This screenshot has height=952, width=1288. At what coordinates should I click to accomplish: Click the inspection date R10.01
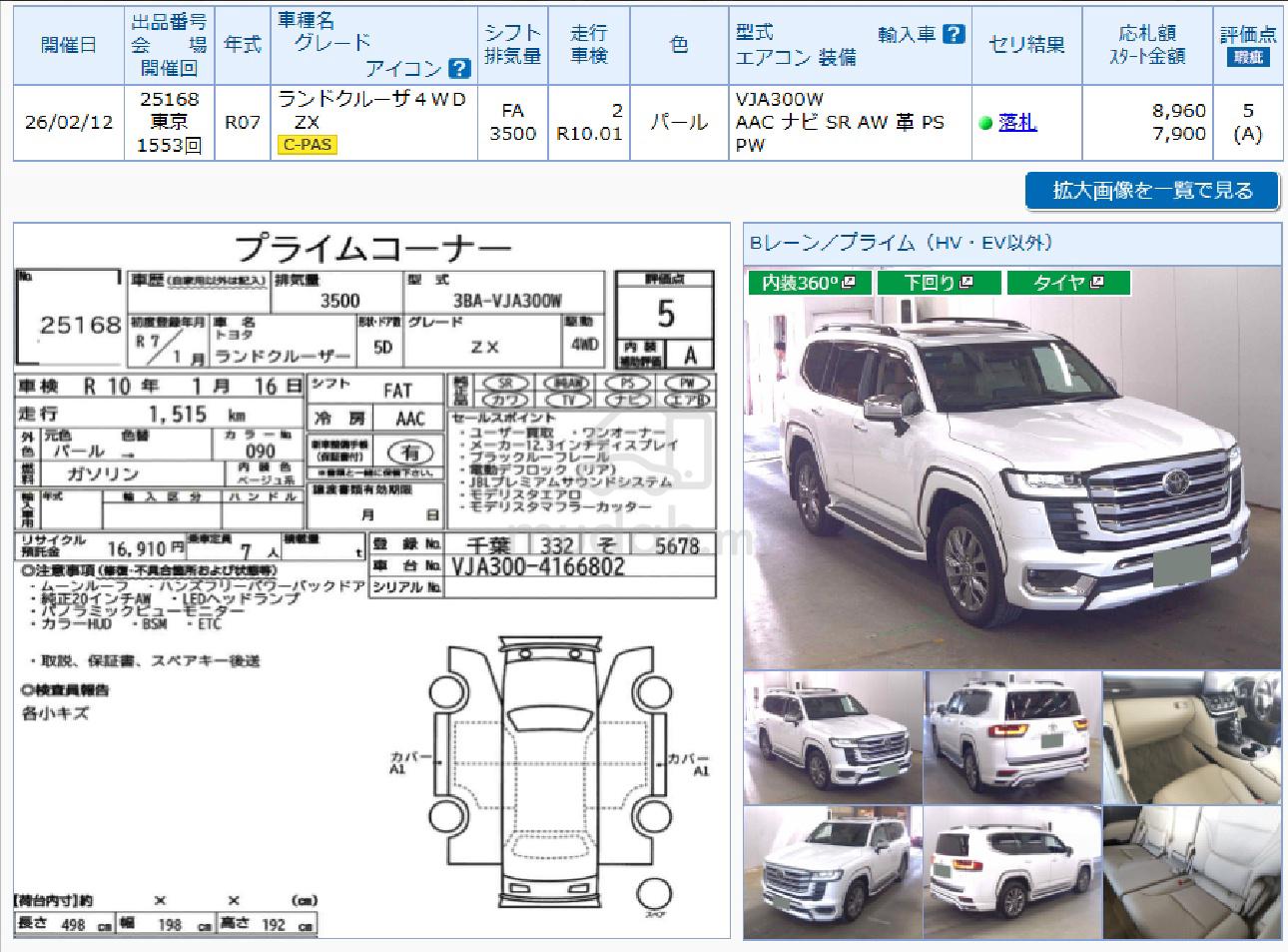pyautogui.click(x=589, y=134)
